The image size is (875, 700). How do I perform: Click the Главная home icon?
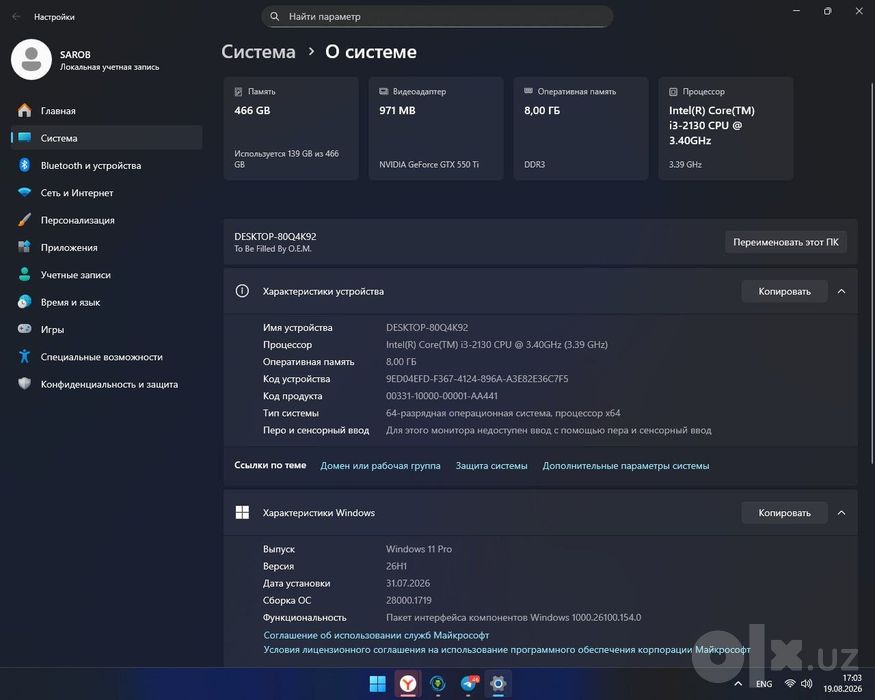(25, 111)
